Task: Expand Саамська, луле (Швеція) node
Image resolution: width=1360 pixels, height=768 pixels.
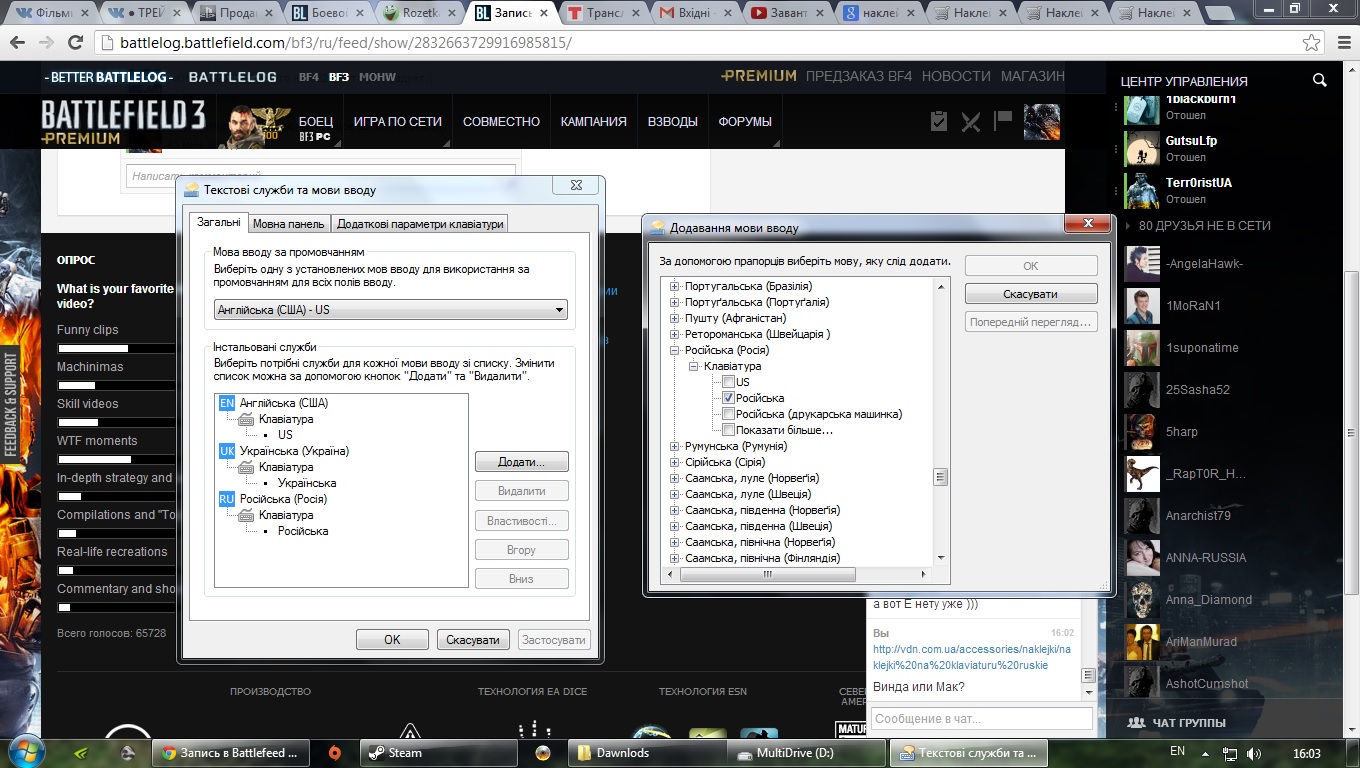Action: (x=676, y=495)
